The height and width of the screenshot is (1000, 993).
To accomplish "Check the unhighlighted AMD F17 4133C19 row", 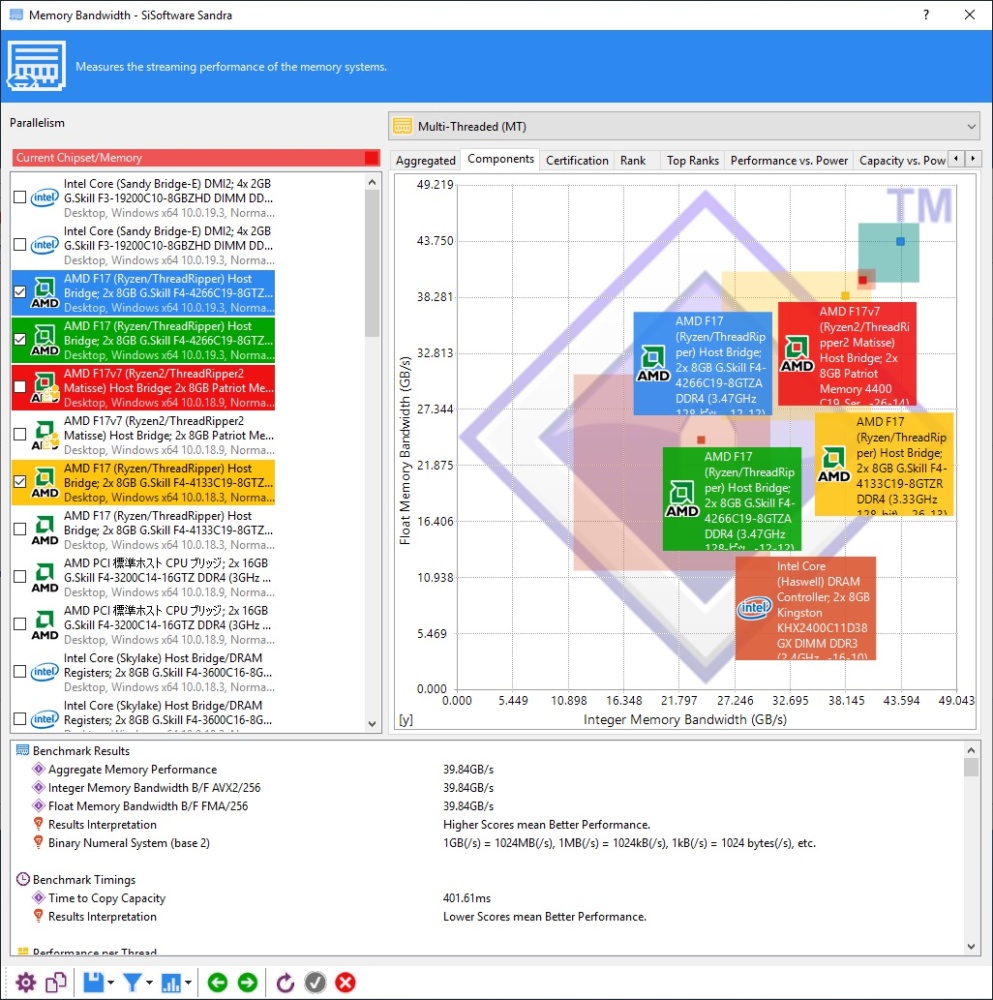I will pyautogui.click(x=20, y=529).
